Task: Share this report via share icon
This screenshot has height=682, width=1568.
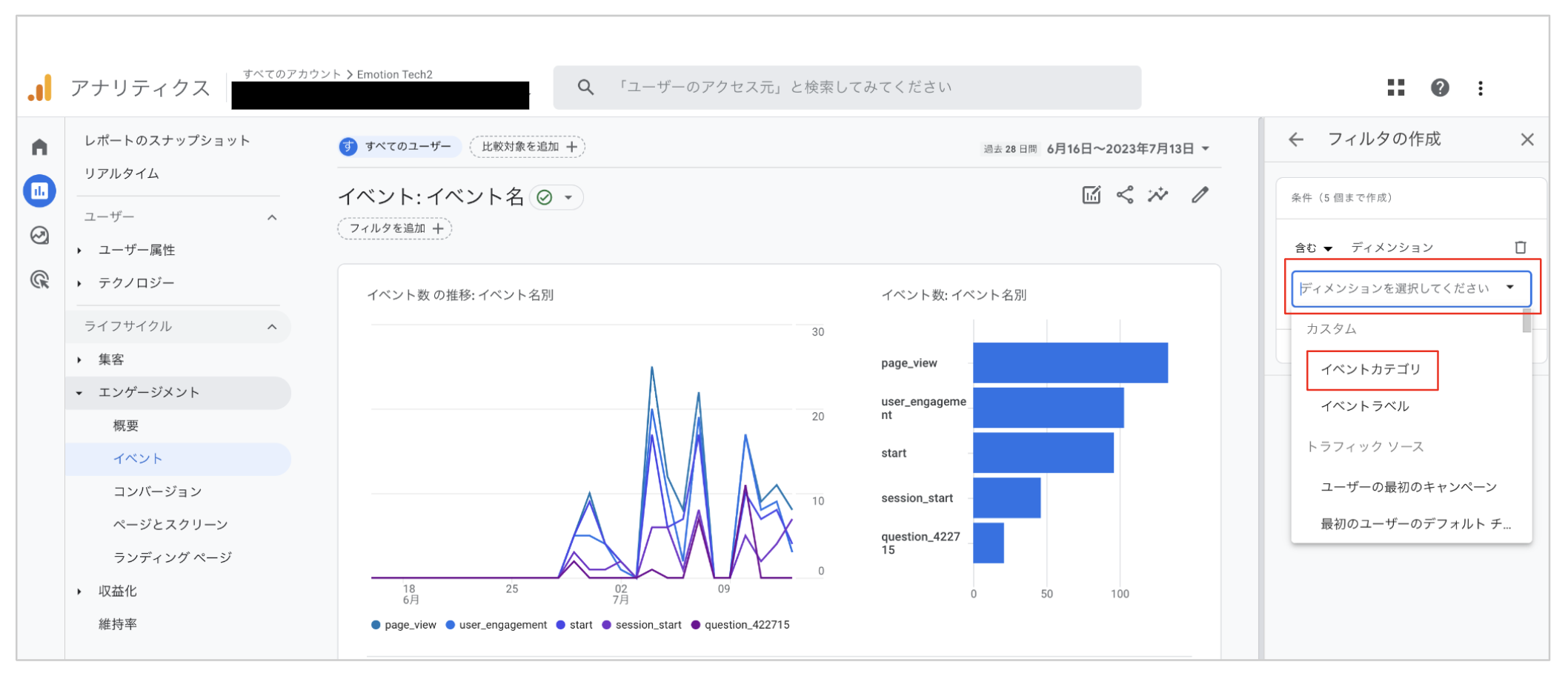Action: 1125,195
